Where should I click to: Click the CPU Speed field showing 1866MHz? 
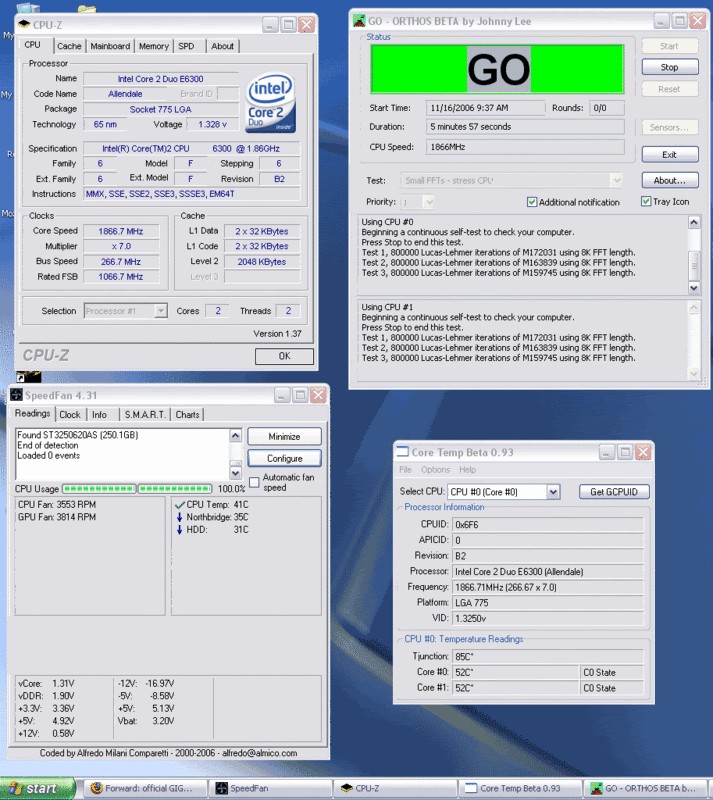525,147
